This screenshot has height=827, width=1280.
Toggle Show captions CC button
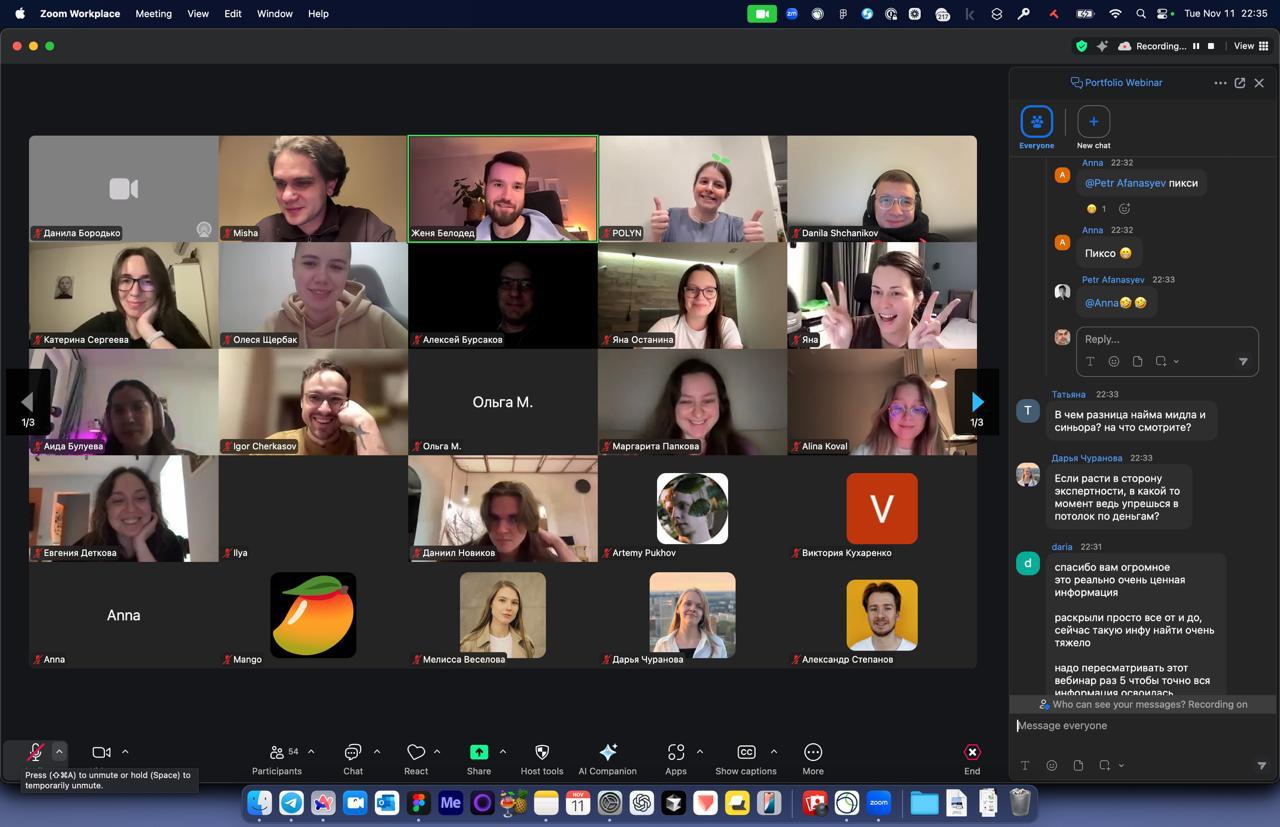tap(746, 759)
